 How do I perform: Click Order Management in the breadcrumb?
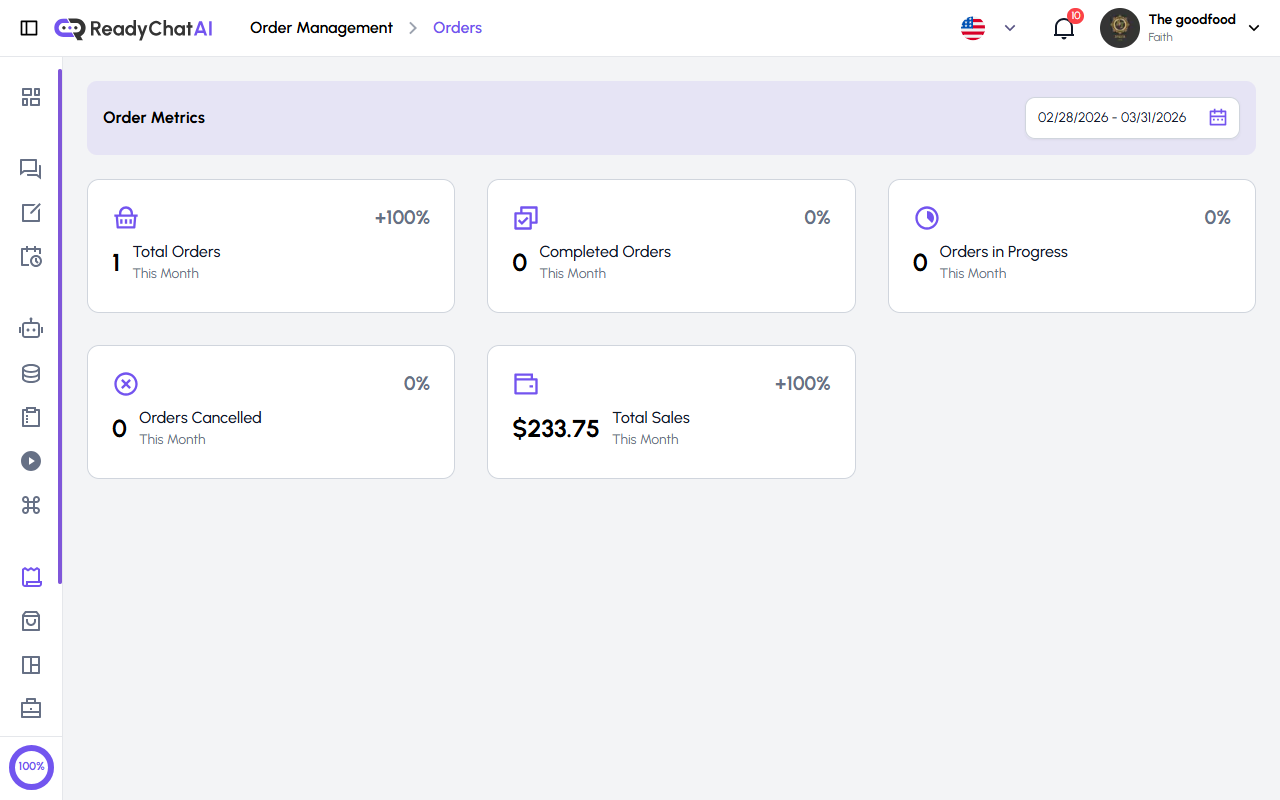coord(321,27)
